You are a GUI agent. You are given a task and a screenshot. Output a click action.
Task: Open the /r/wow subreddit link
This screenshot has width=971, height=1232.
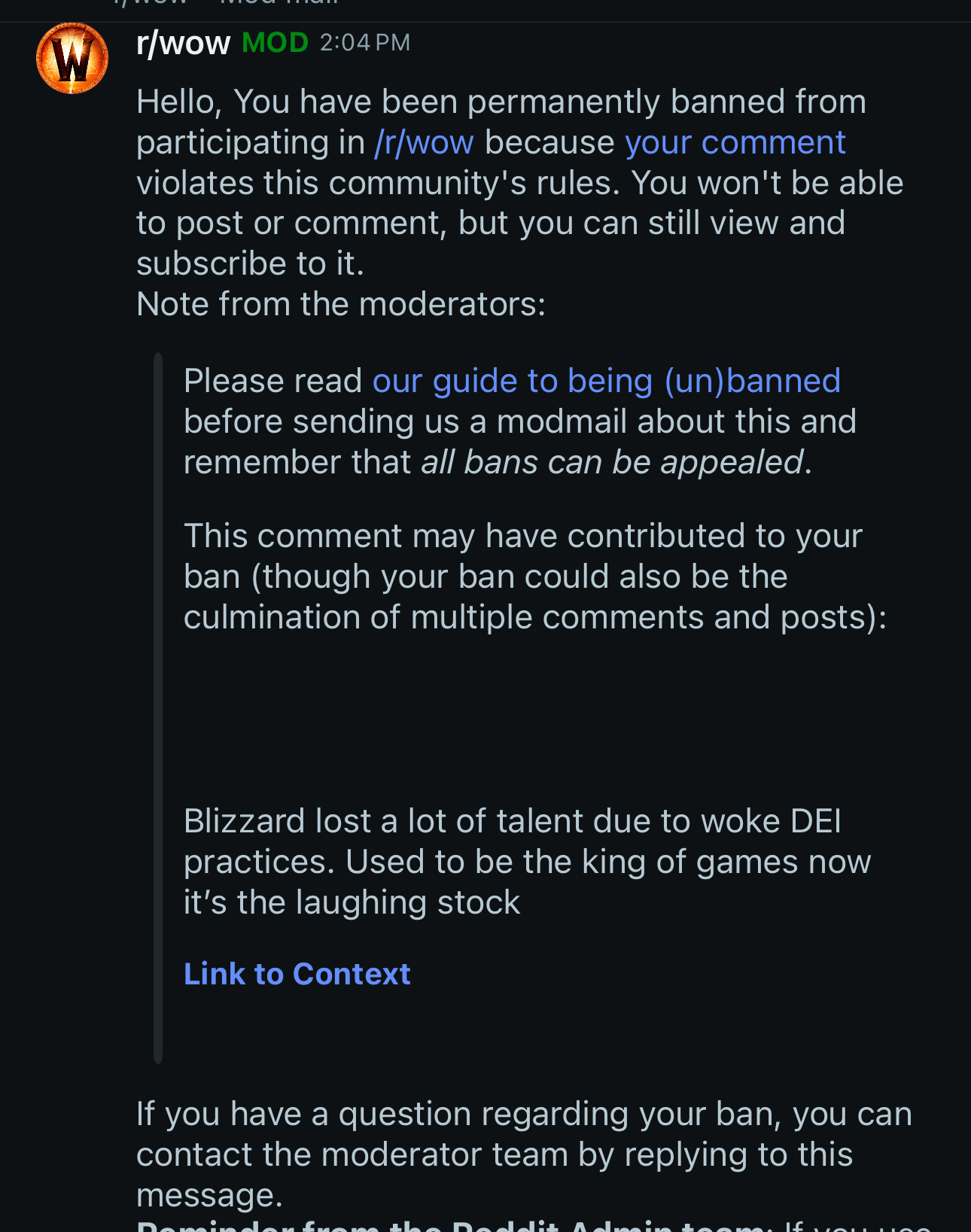pos(425,143)
